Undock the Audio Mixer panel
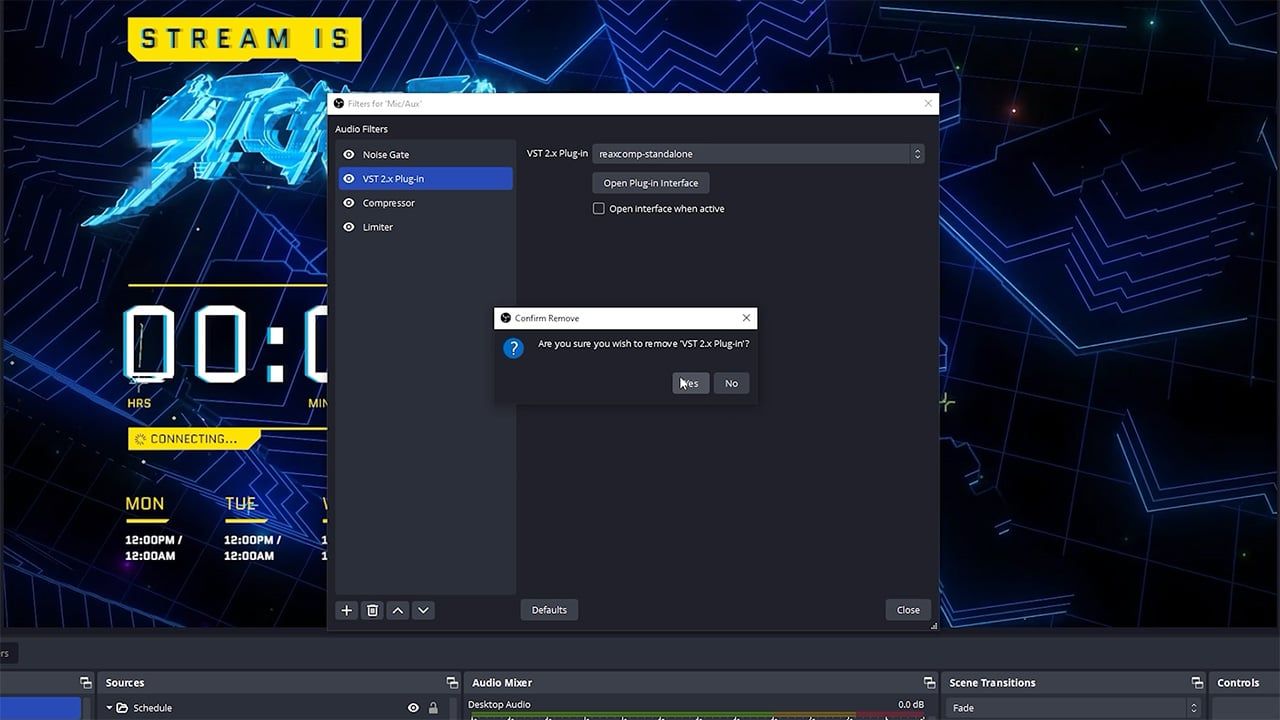 [929, 683]
